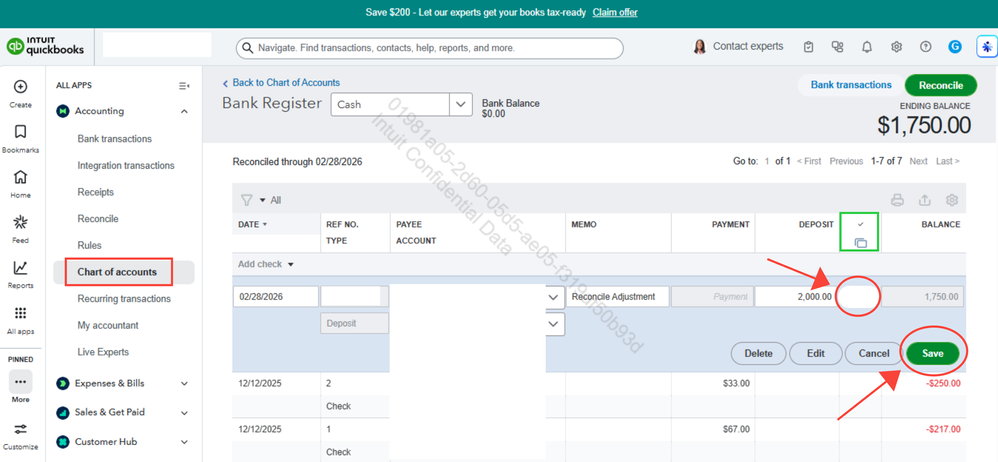Click the 2,000.00 deposit field

pyautogui.click(x=795, y=297)
